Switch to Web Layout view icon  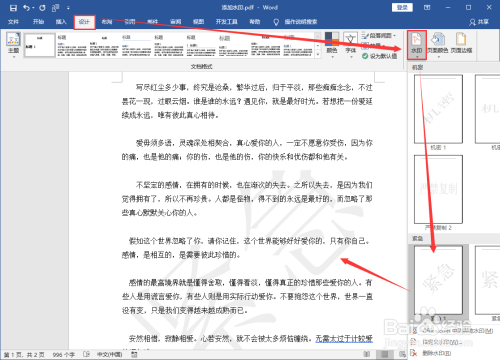(x=403, y=354)
